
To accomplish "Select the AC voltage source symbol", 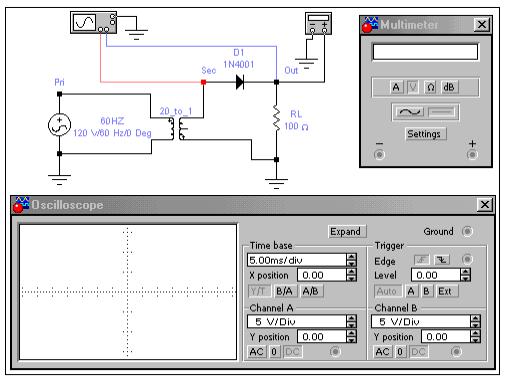I will click(59, 125).
